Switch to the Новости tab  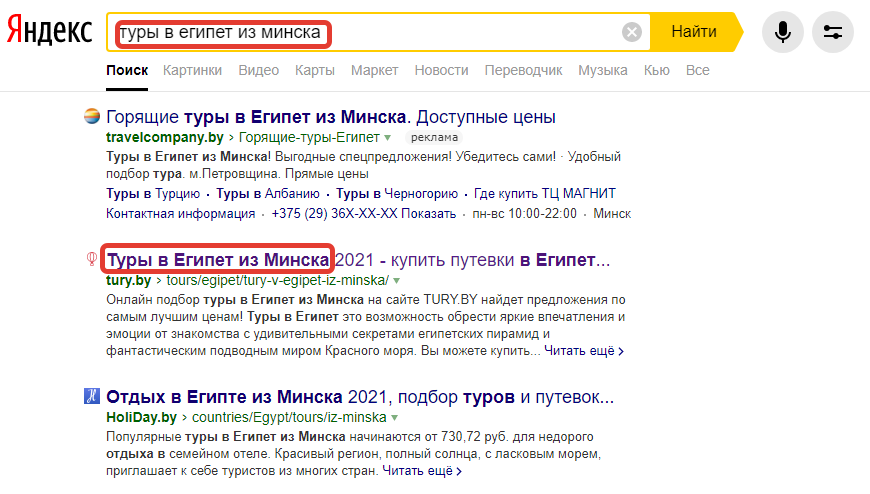tap(442, 70)
